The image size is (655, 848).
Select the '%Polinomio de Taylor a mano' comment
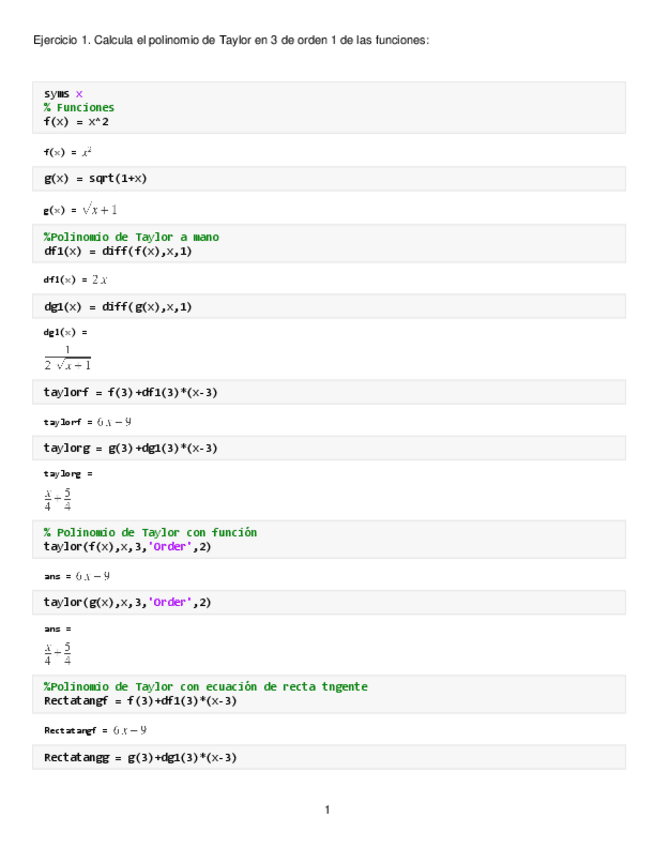pyautogui.click(x=131, y=237)
